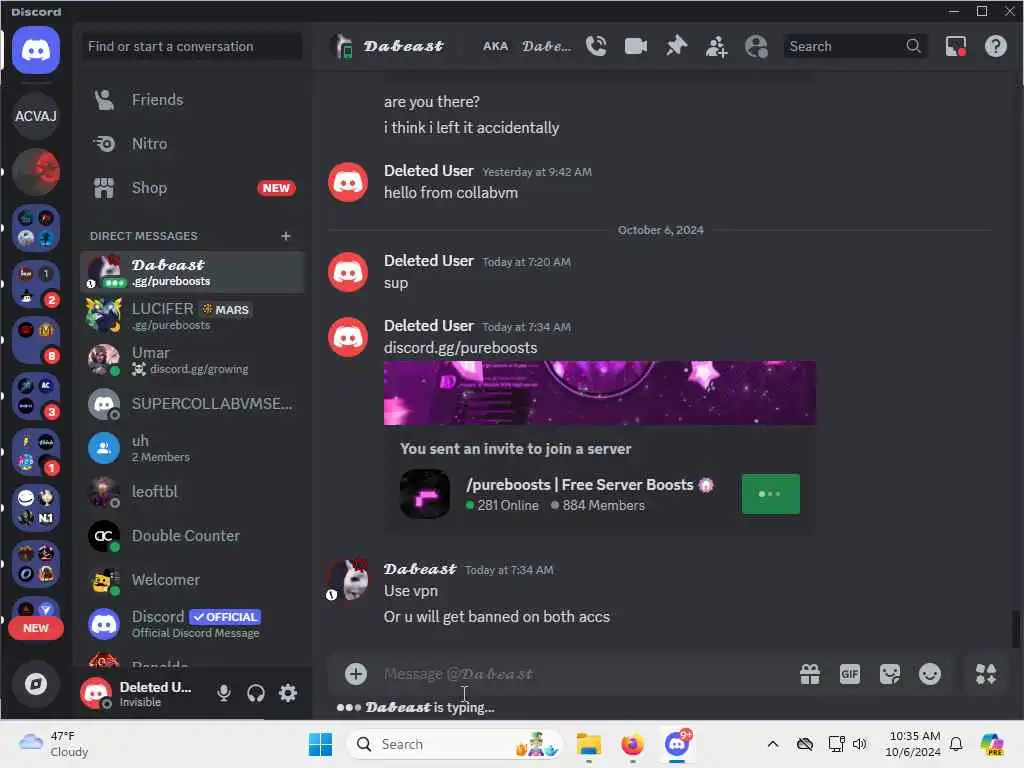Image resolution: width=1024 pixels, height=768 pixels.
Task: Open the LUCIFER direct message
Action: 192,315
